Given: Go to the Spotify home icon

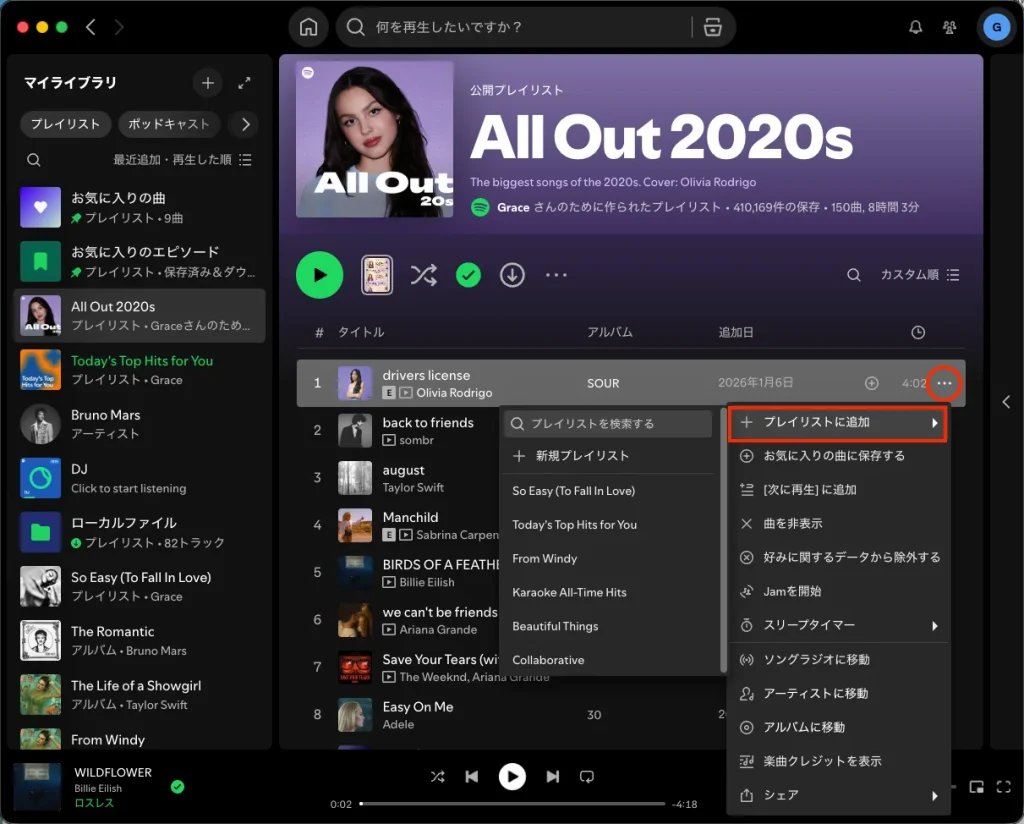Looking at the screenshot, I should (x=308, y=27).
